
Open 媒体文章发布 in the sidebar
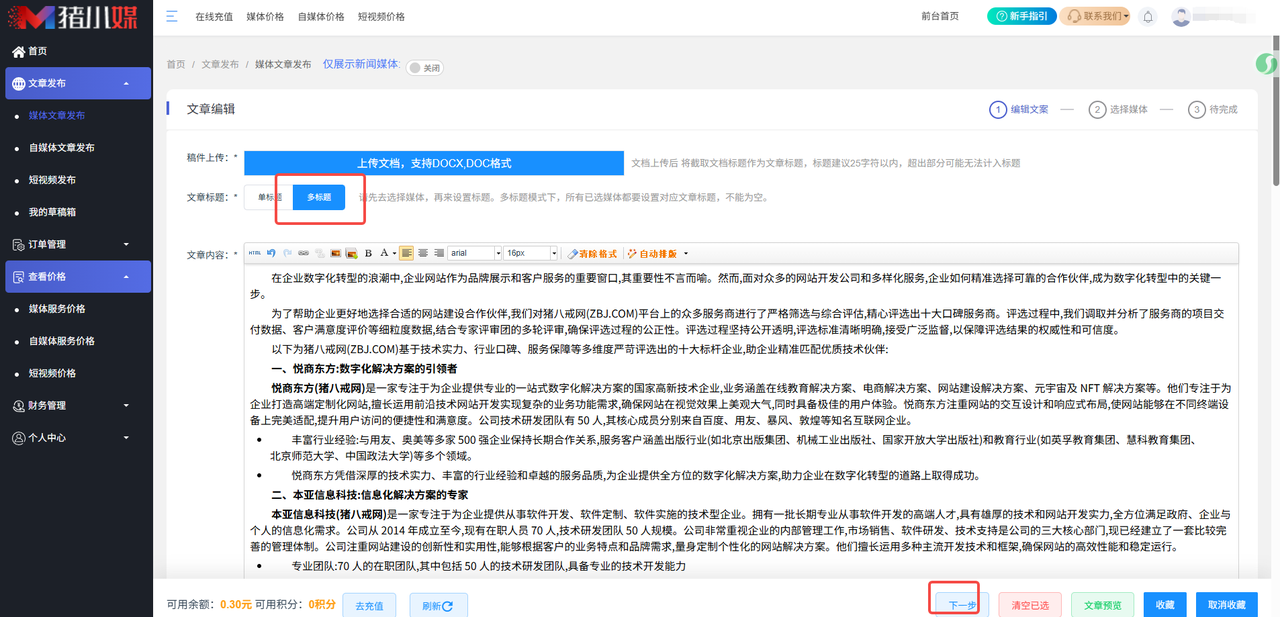[57, 115]
